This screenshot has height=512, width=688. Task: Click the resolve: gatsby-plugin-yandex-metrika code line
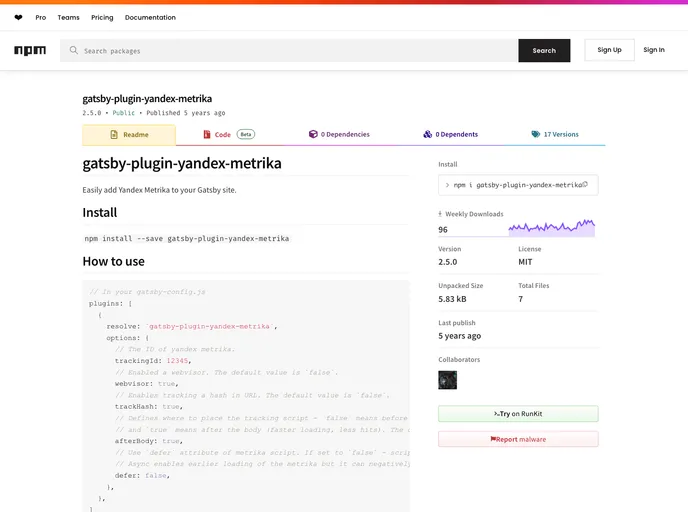pyautogui.click(x=192, y=326)
